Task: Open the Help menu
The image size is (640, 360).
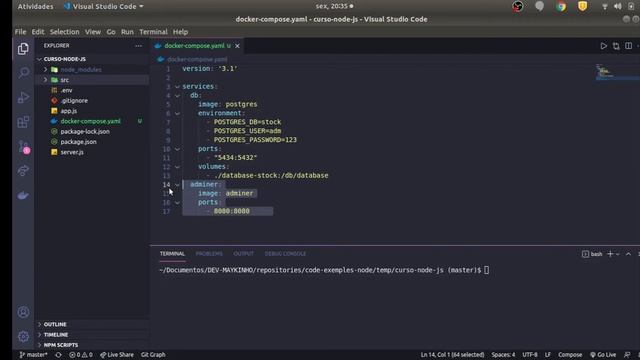Action: [x=180, y=32]
